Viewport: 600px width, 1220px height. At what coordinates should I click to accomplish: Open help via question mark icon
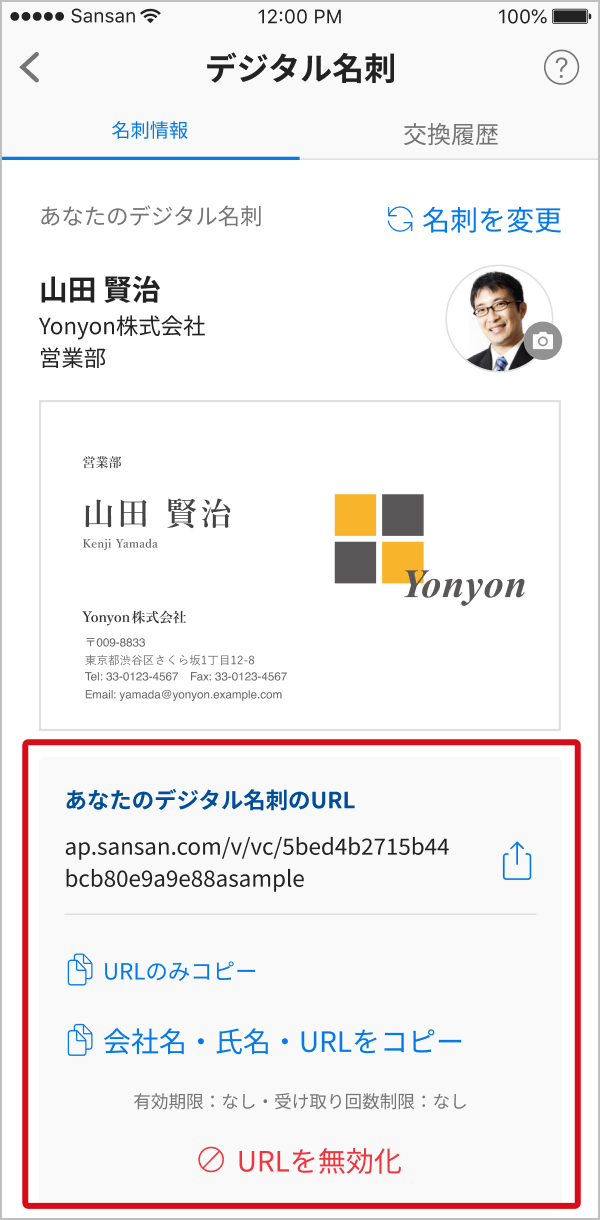[562, 68]
